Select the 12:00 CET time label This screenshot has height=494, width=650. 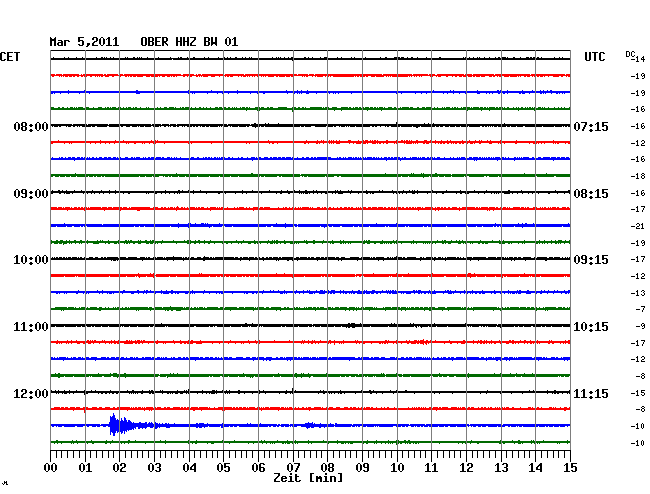pos(31,393)
